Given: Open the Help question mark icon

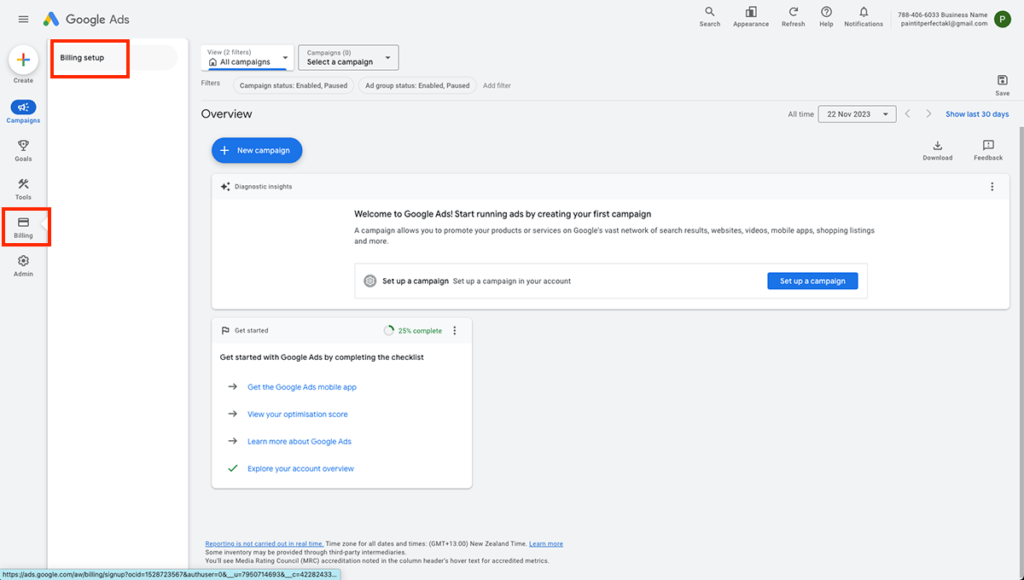Looking at the screenshot, I should pyautogui.click(x=826, y=13).
